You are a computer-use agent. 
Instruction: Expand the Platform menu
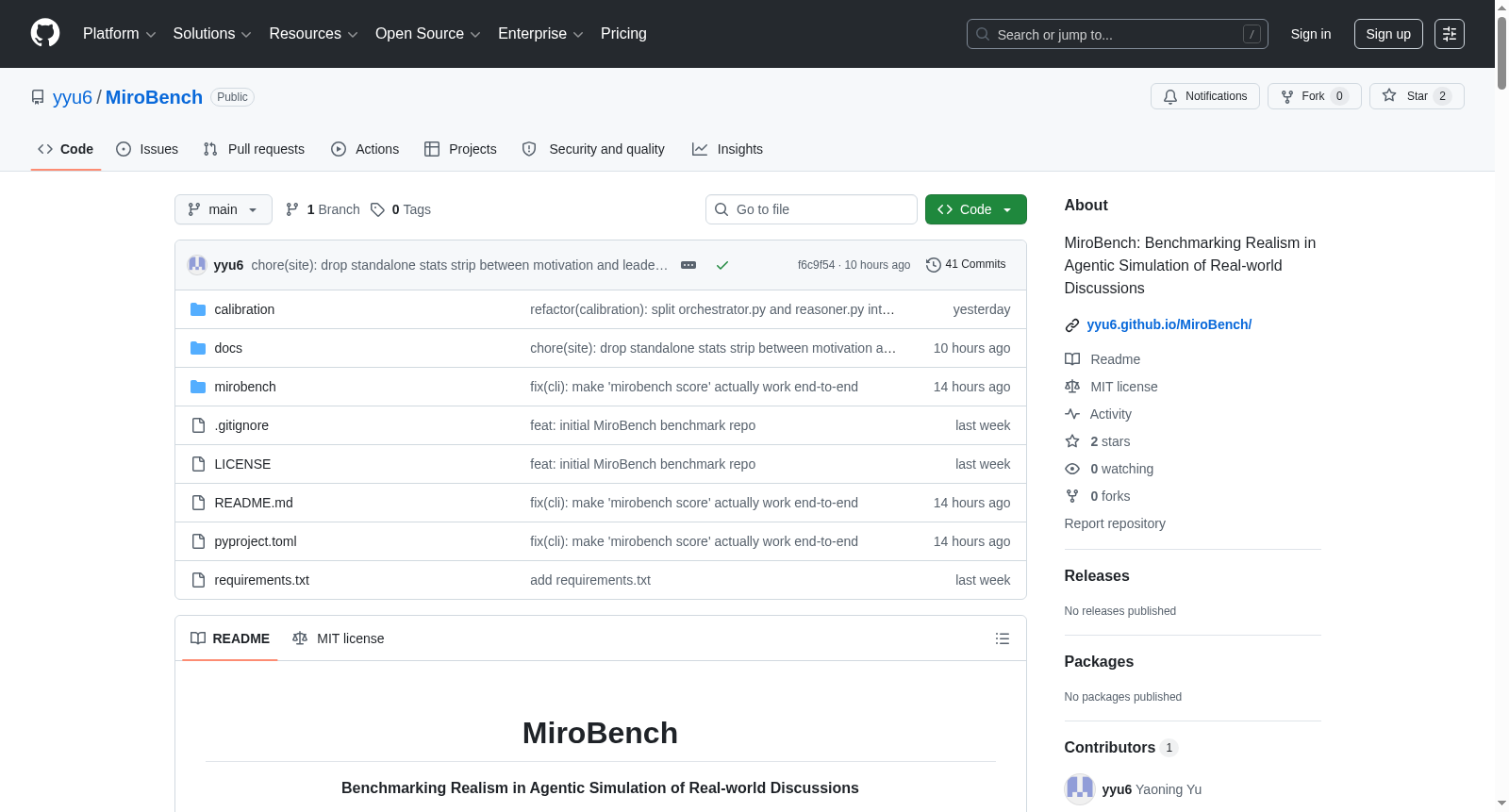(119, 34)
